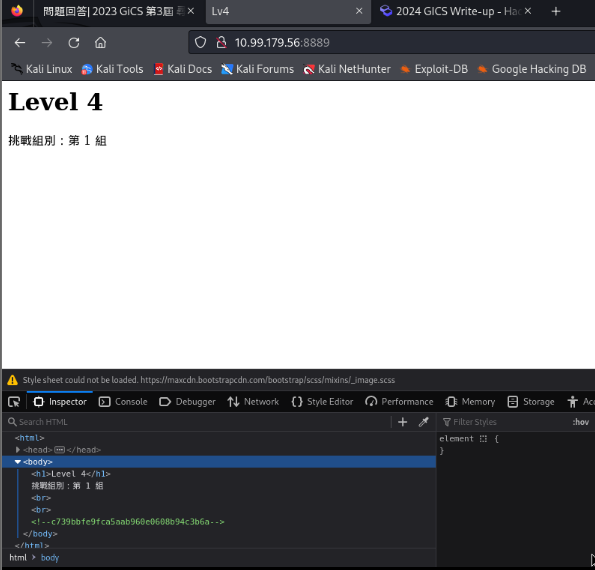
Task: Click the eyedropper color picker icon
Action: [423, 422]
